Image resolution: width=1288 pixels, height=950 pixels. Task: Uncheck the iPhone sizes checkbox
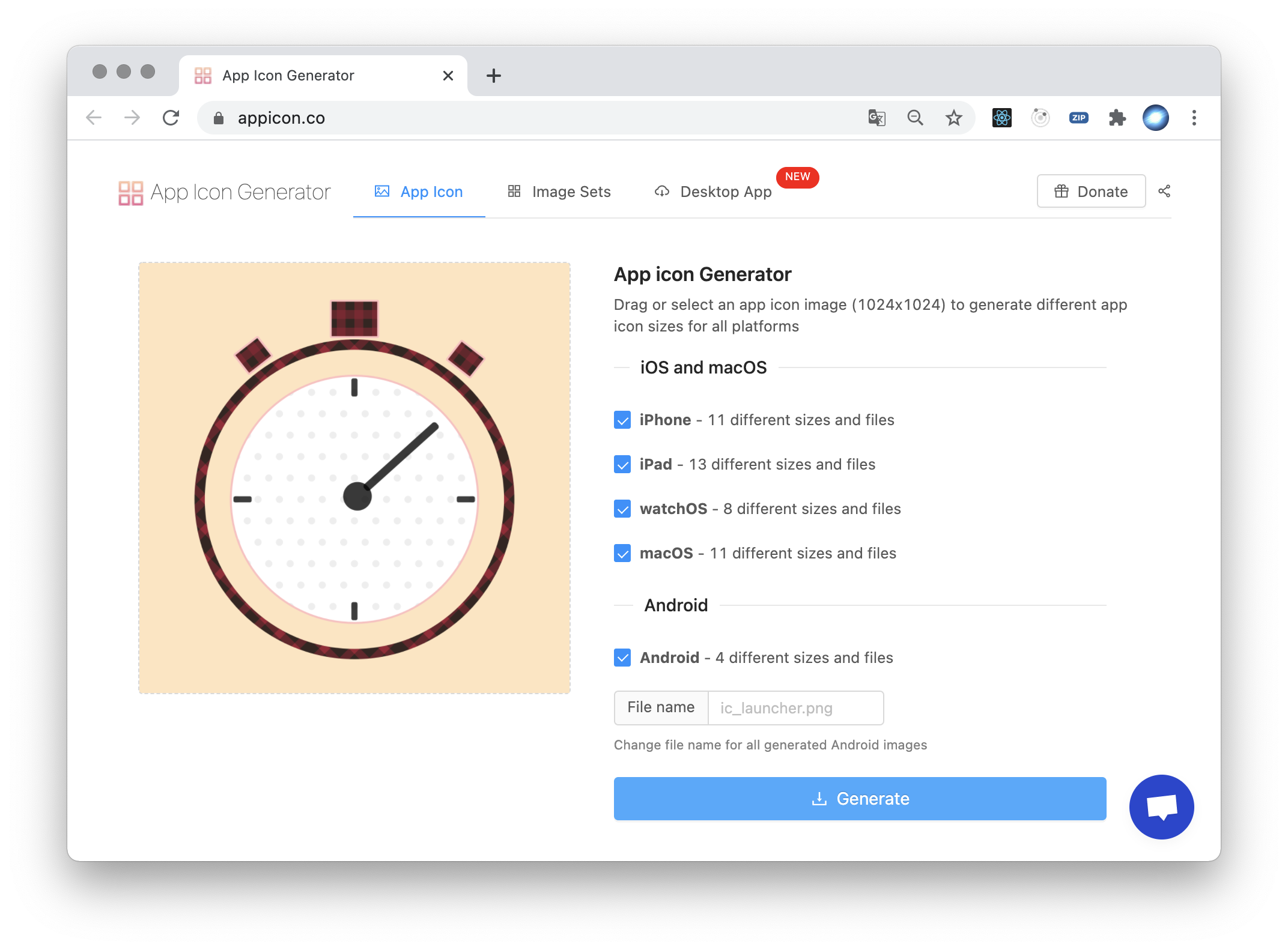pos(622,420)
